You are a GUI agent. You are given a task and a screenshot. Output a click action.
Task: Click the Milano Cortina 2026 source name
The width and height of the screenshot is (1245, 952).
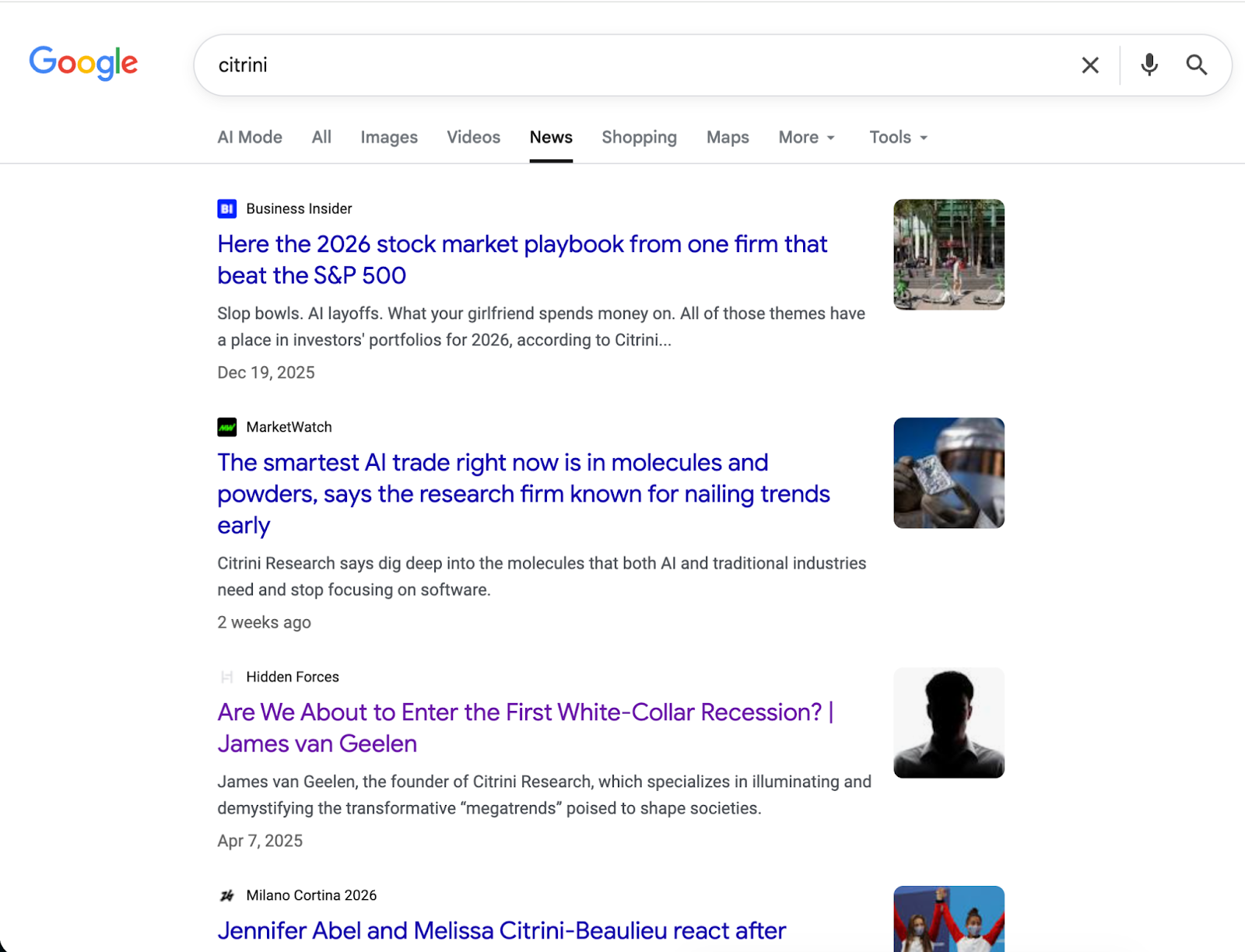[x=311, y=896]
